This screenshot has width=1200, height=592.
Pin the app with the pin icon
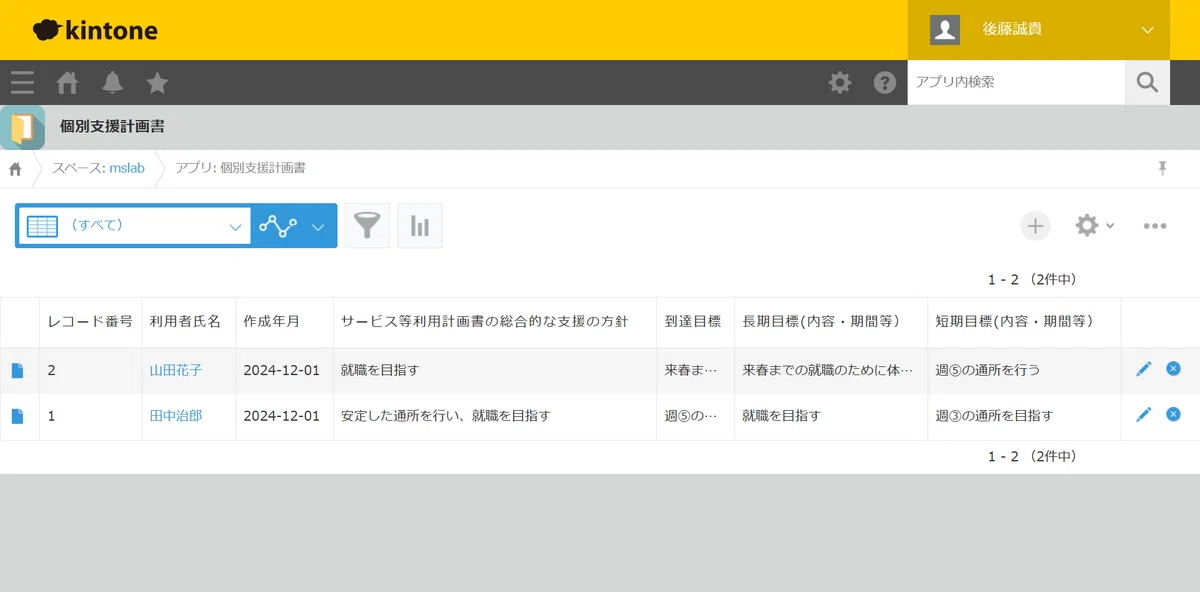[1162, 168]
